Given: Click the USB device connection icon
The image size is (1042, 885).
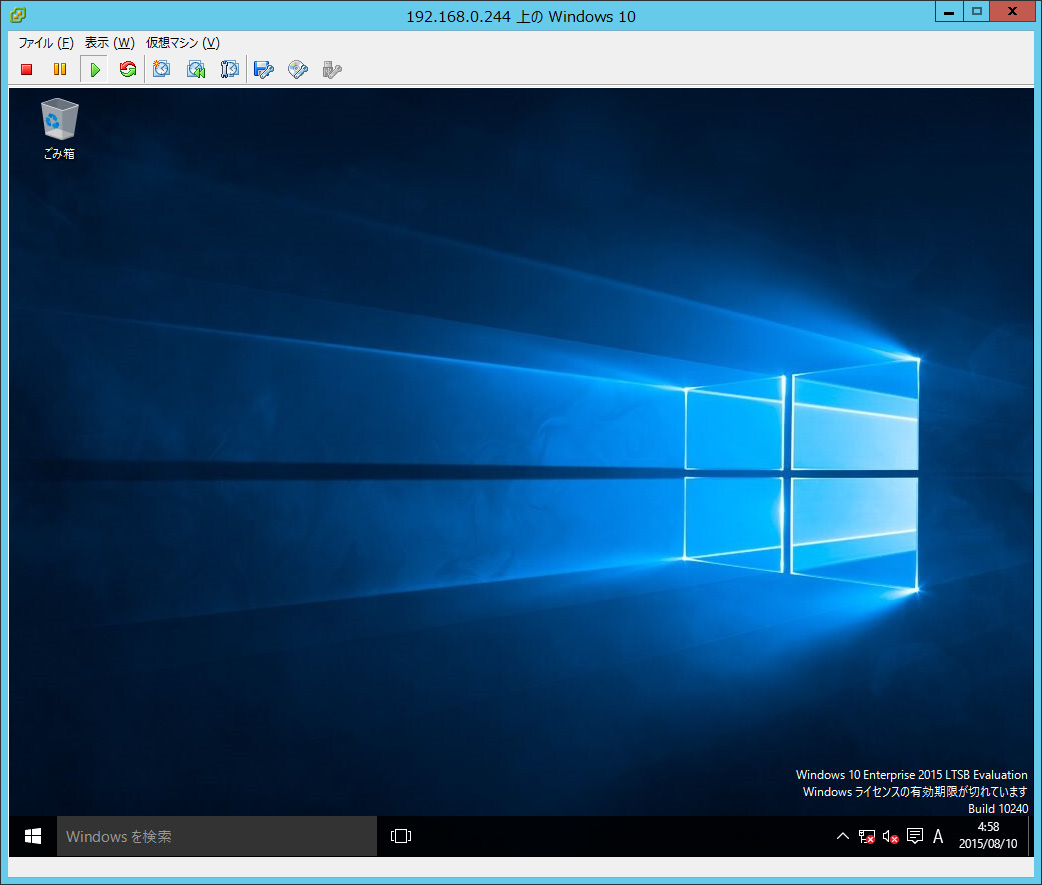Looking at the screenshot, I should [332, 69].
